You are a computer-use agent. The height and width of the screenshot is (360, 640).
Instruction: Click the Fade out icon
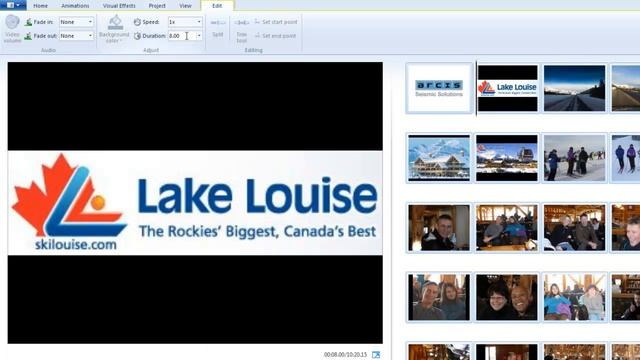(28, 36)
